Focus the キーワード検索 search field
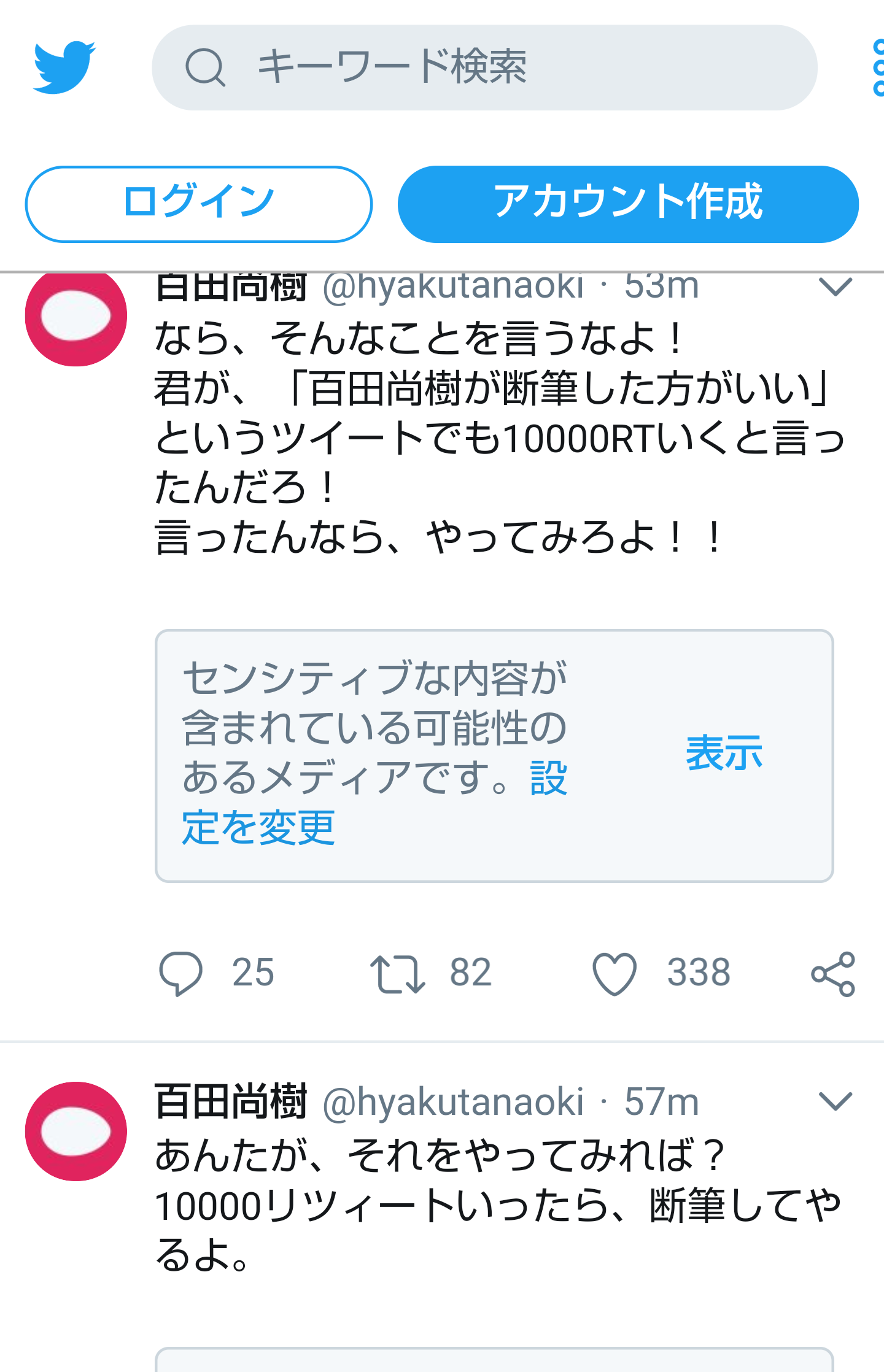Screen dimensions: 884x1372 tap(484, 67)
